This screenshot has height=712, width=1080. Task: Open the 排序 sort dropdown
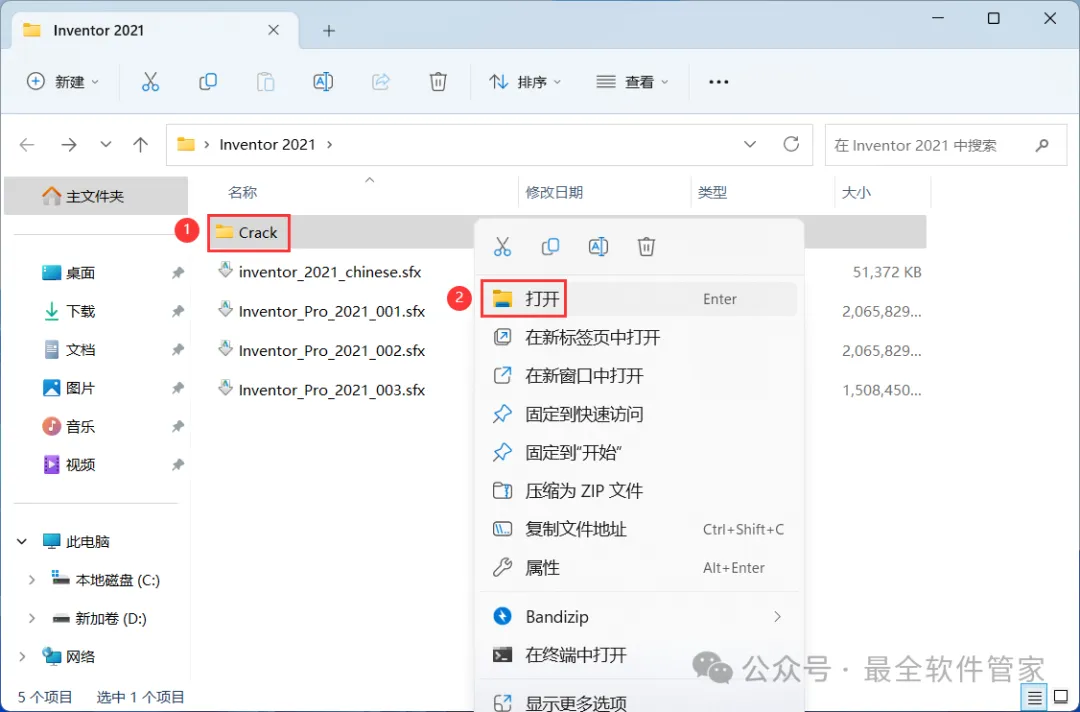point(525,82)
